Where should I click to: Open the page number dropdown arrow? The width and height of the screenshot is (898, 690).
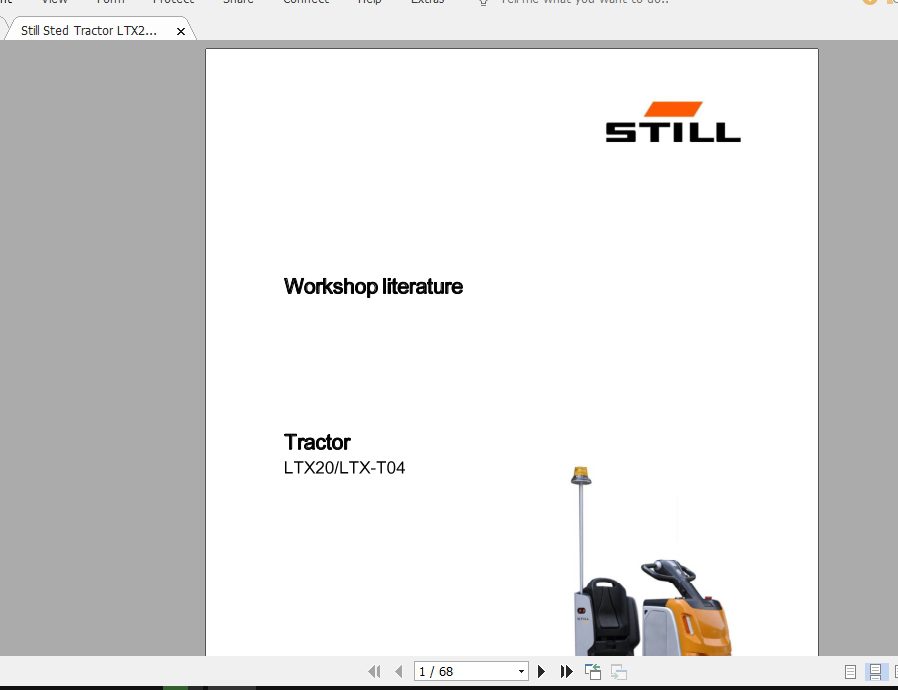[521, 671]
